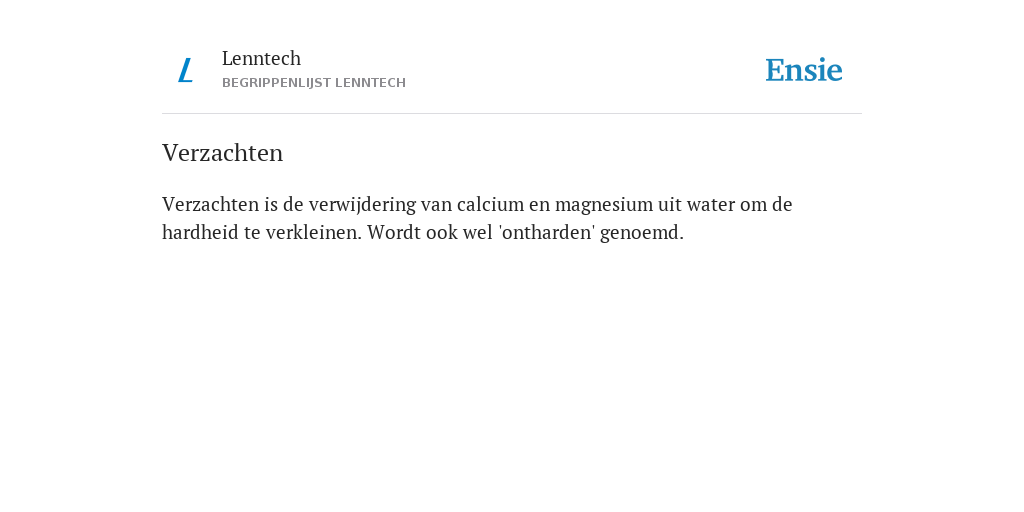1024x512 pixels.
Task: Click the word 'verwijdering' in the definition
Action: click(x=362, y=206)
